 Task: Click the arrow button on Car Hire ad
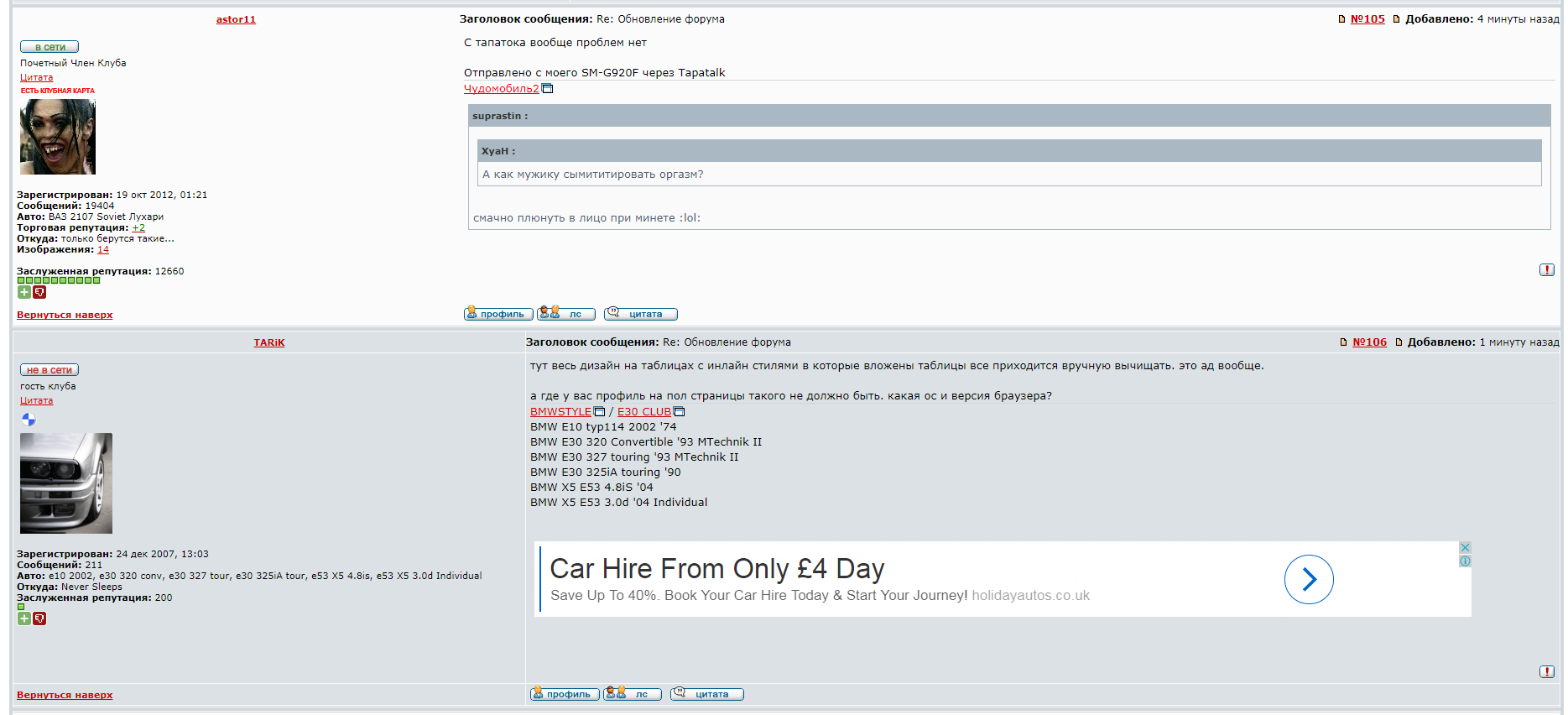pyautogui.click(x=1308, y=579)
